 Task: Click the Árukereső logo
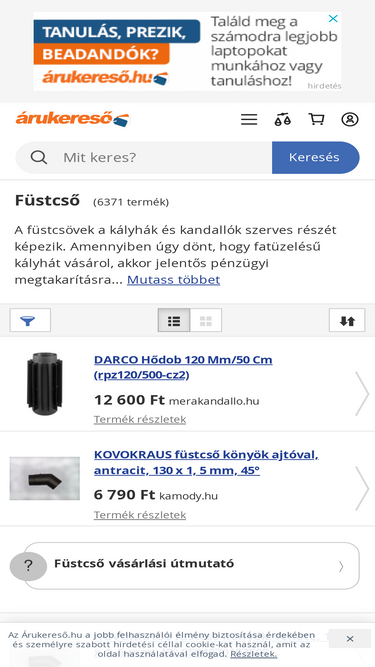(x=73, y=119)
